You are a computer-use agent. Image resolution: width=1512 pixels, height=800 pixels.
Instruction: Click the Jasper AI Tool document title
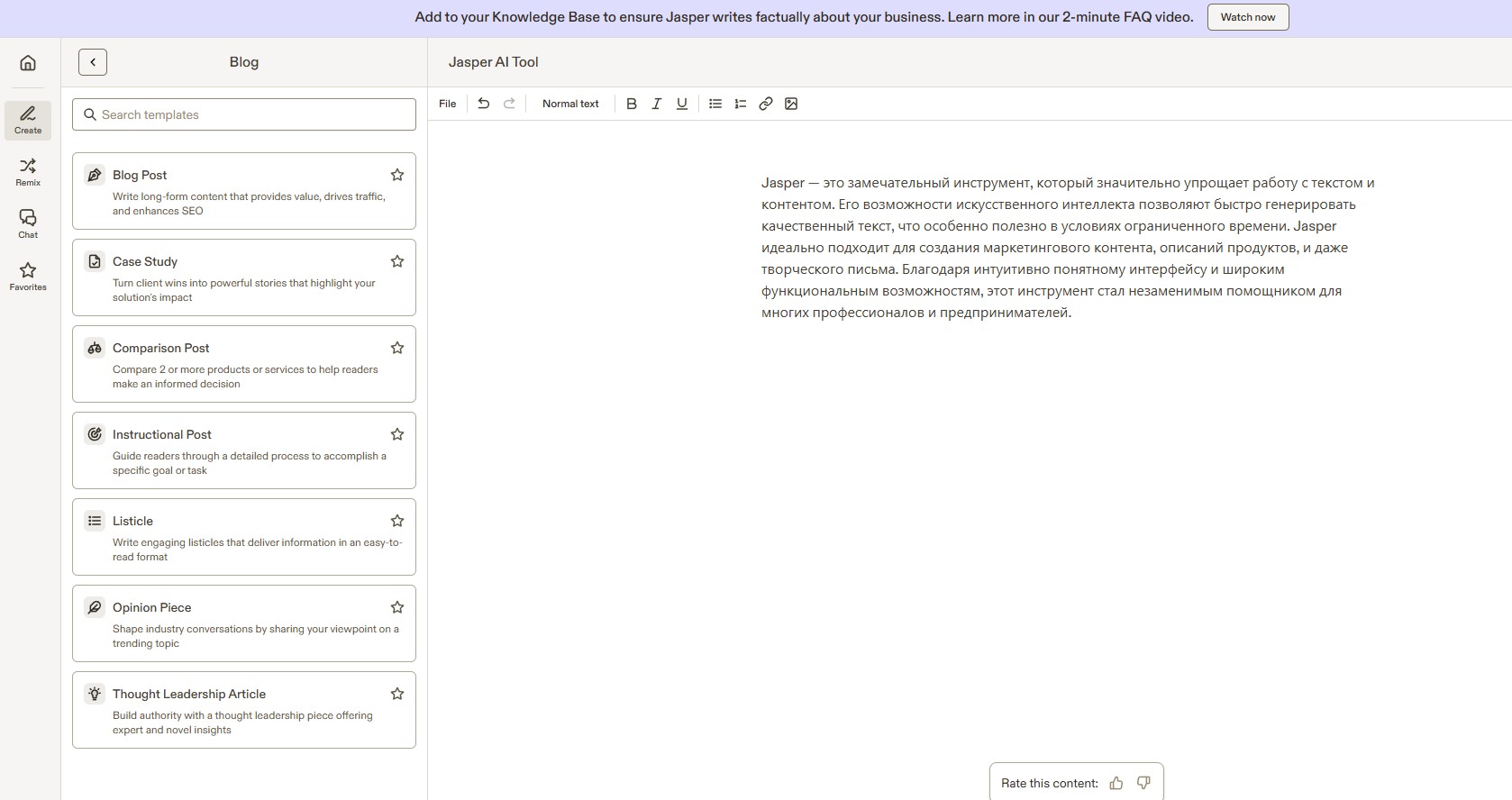(494, 62)
